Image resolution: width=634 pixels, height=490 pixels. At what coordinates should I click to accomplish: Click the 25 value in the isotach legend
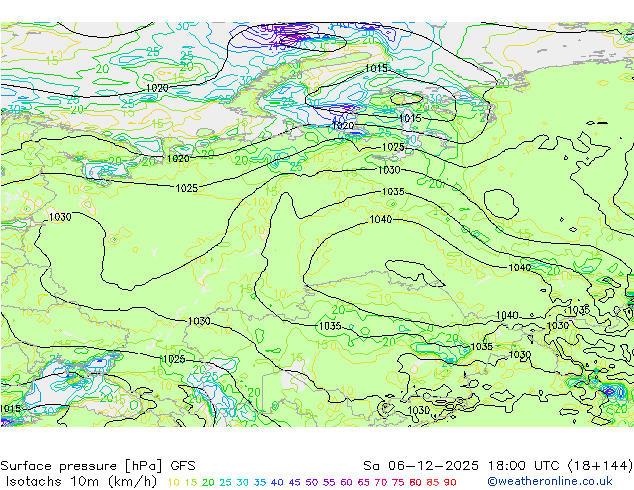coord(225,482)
